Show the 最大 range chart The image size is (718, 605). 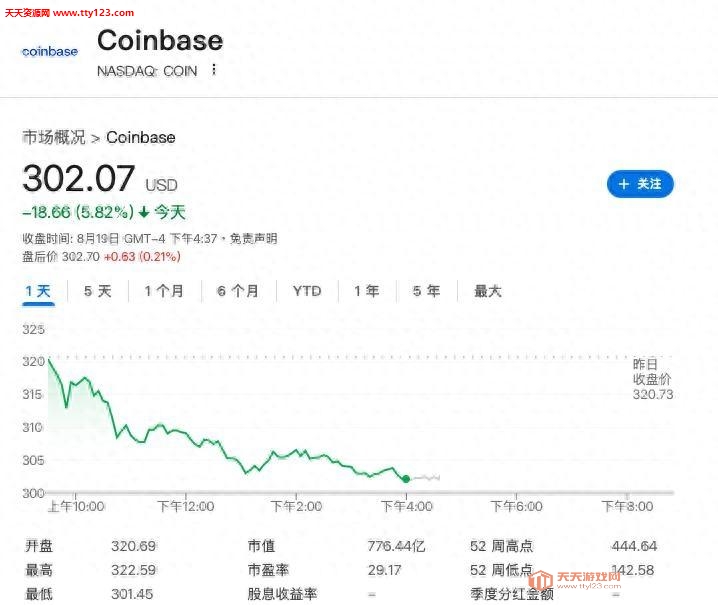click(x=488, y=291)
